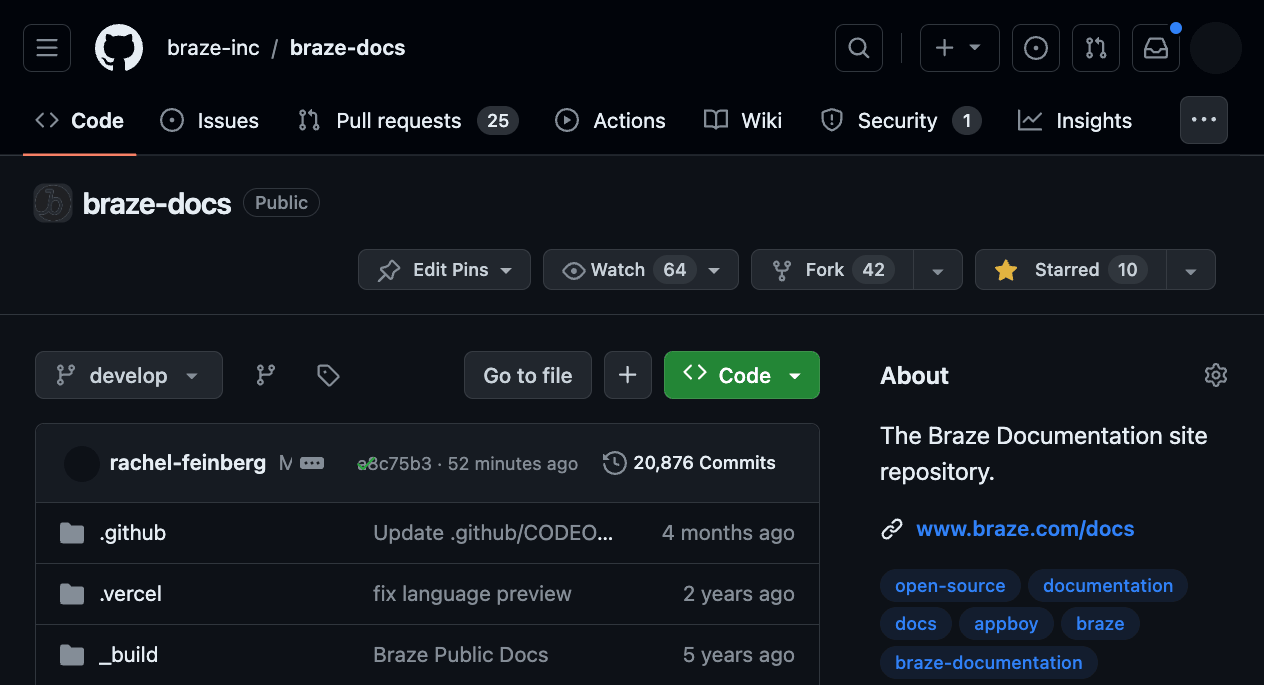Viewport: 1264px width, 685px height.
Task: Toggle the Starred button
Action: pos(1071,270)
